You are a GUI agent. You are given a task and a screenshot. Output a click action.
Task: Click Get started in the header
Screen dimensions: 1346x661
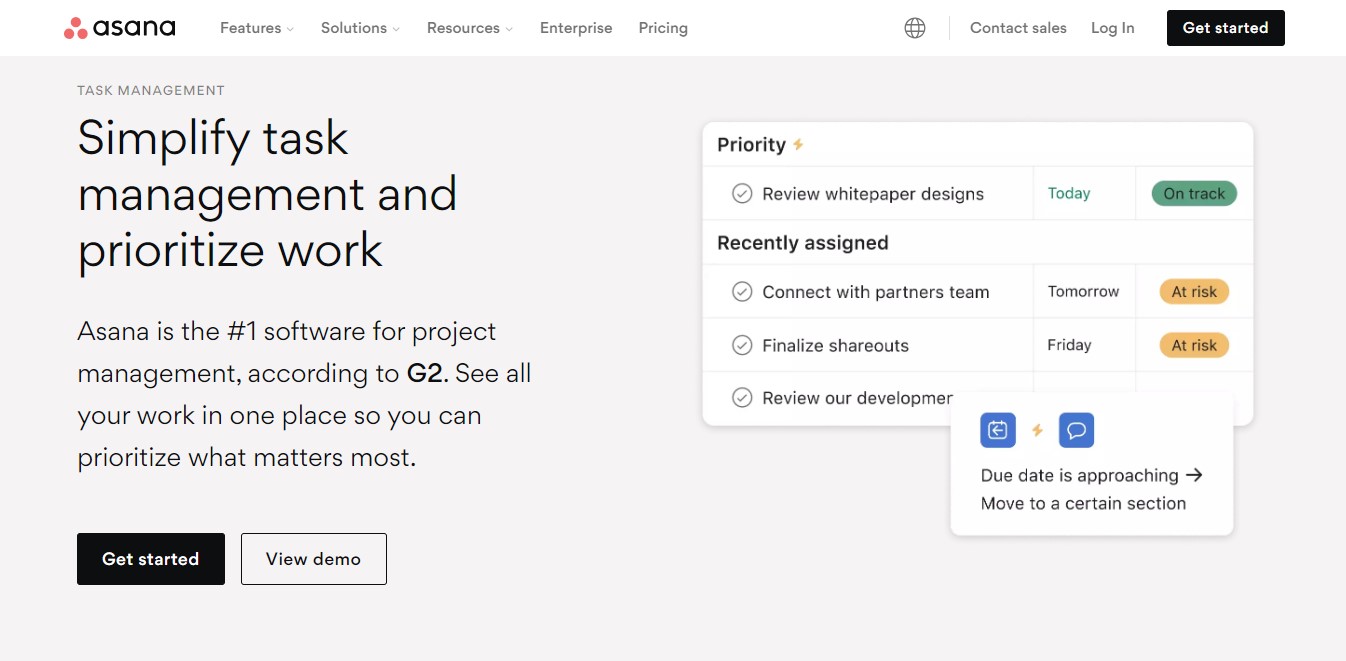point(1225,28)
